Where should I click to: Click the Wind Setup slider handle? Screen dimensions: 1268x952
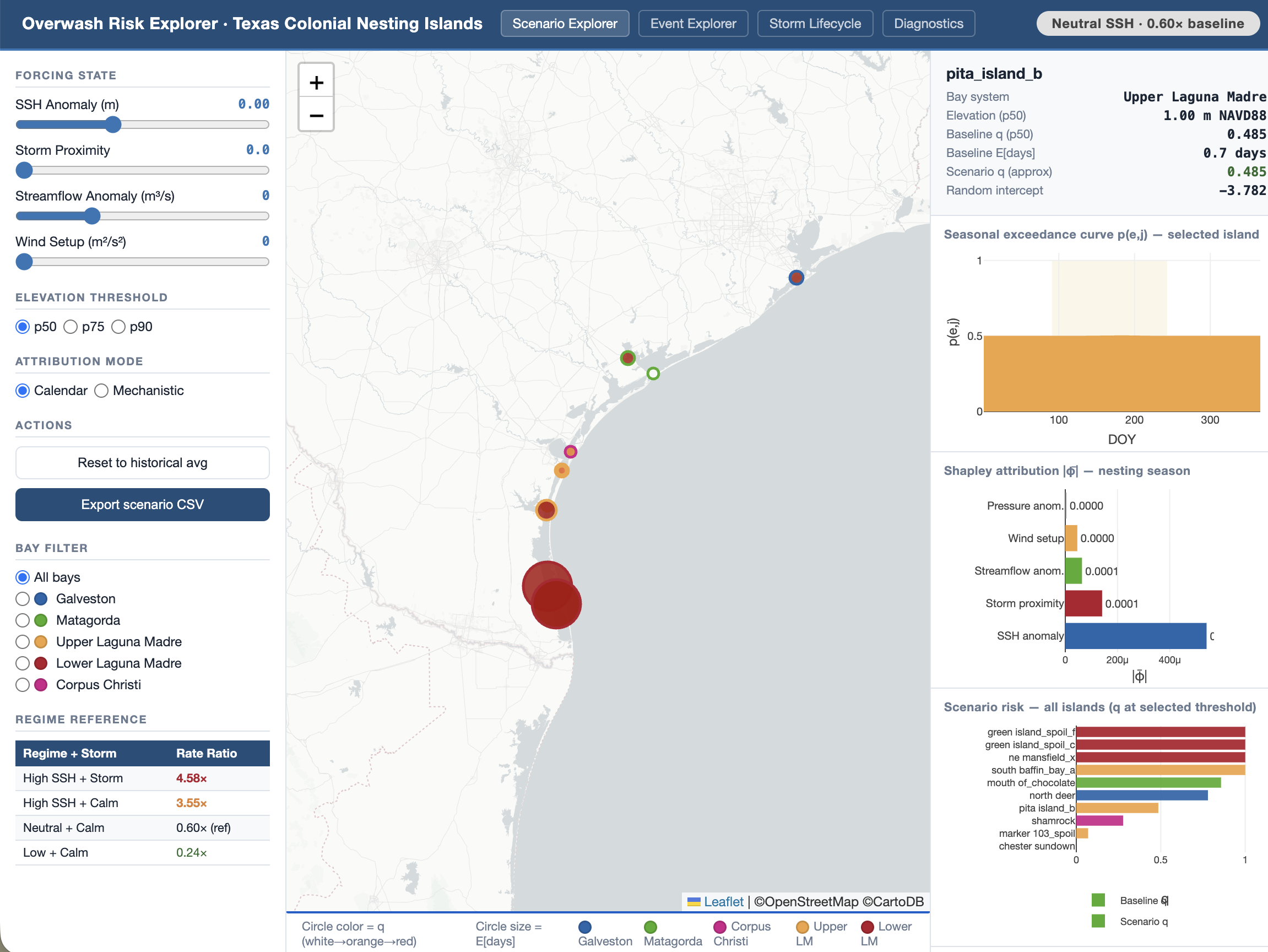point(24,262)
